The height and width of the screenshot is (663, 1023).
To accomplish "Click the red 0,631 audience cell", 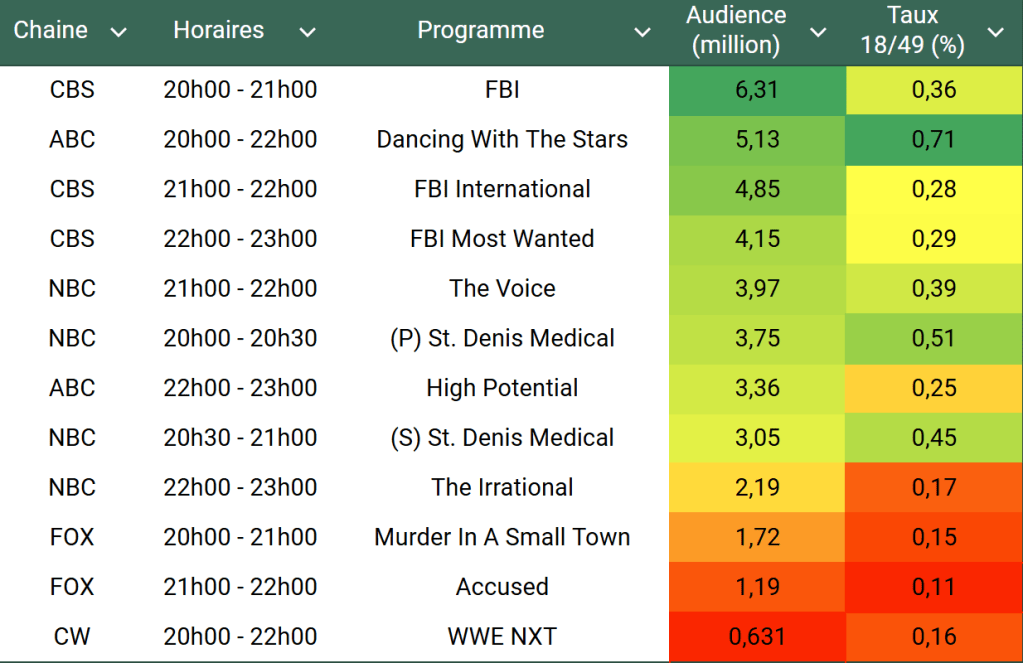I will point(757,636).
